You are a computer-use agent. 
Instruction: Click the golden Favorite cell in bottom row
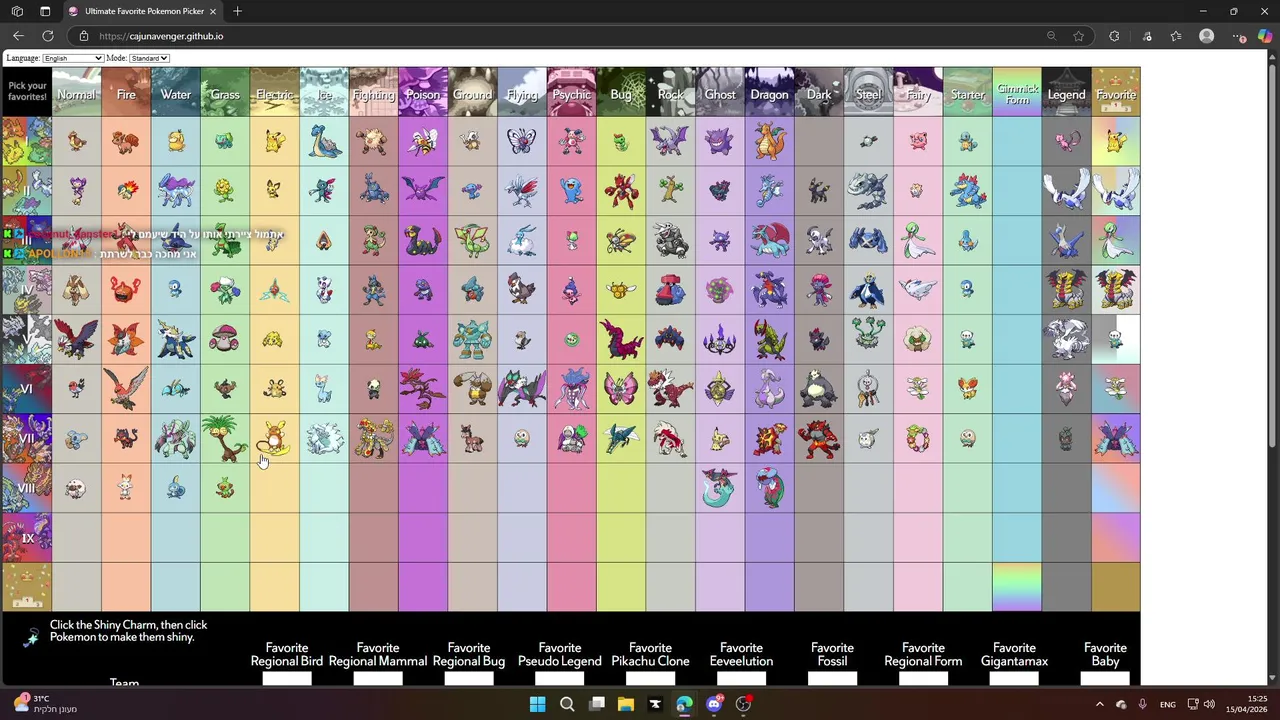click(1116, 587)
